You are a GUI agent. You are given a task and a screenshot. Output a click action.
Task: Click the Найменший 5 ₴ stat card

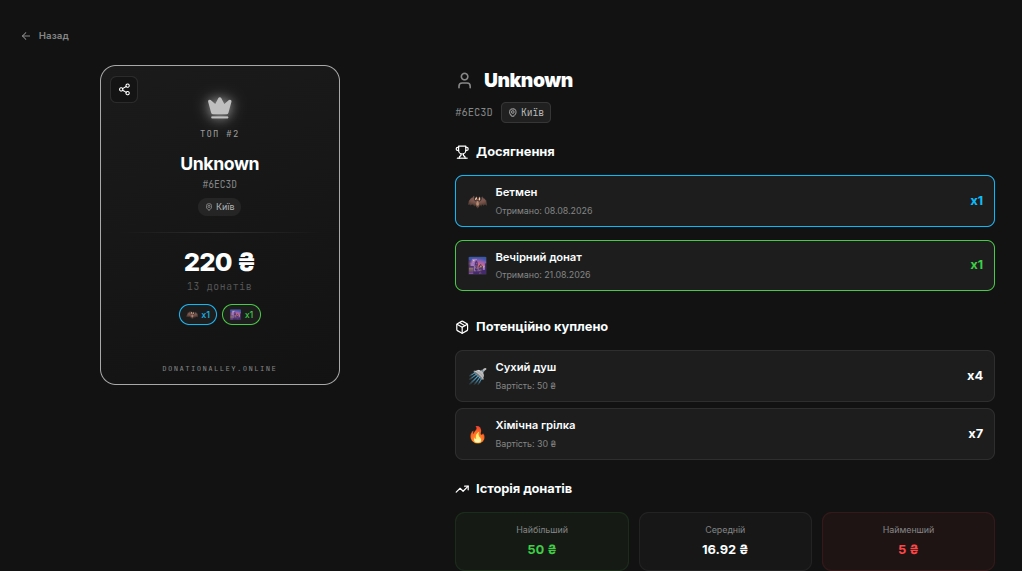pos(908,541)
